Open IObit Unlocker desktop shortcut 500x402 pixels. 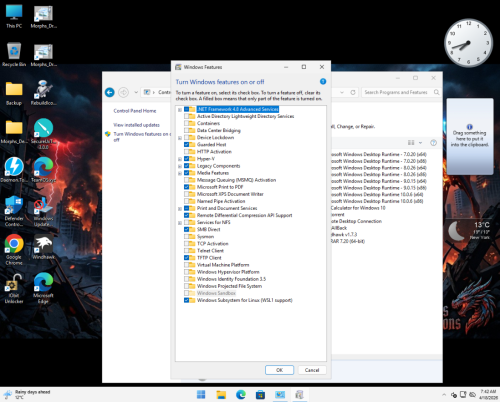14,288
